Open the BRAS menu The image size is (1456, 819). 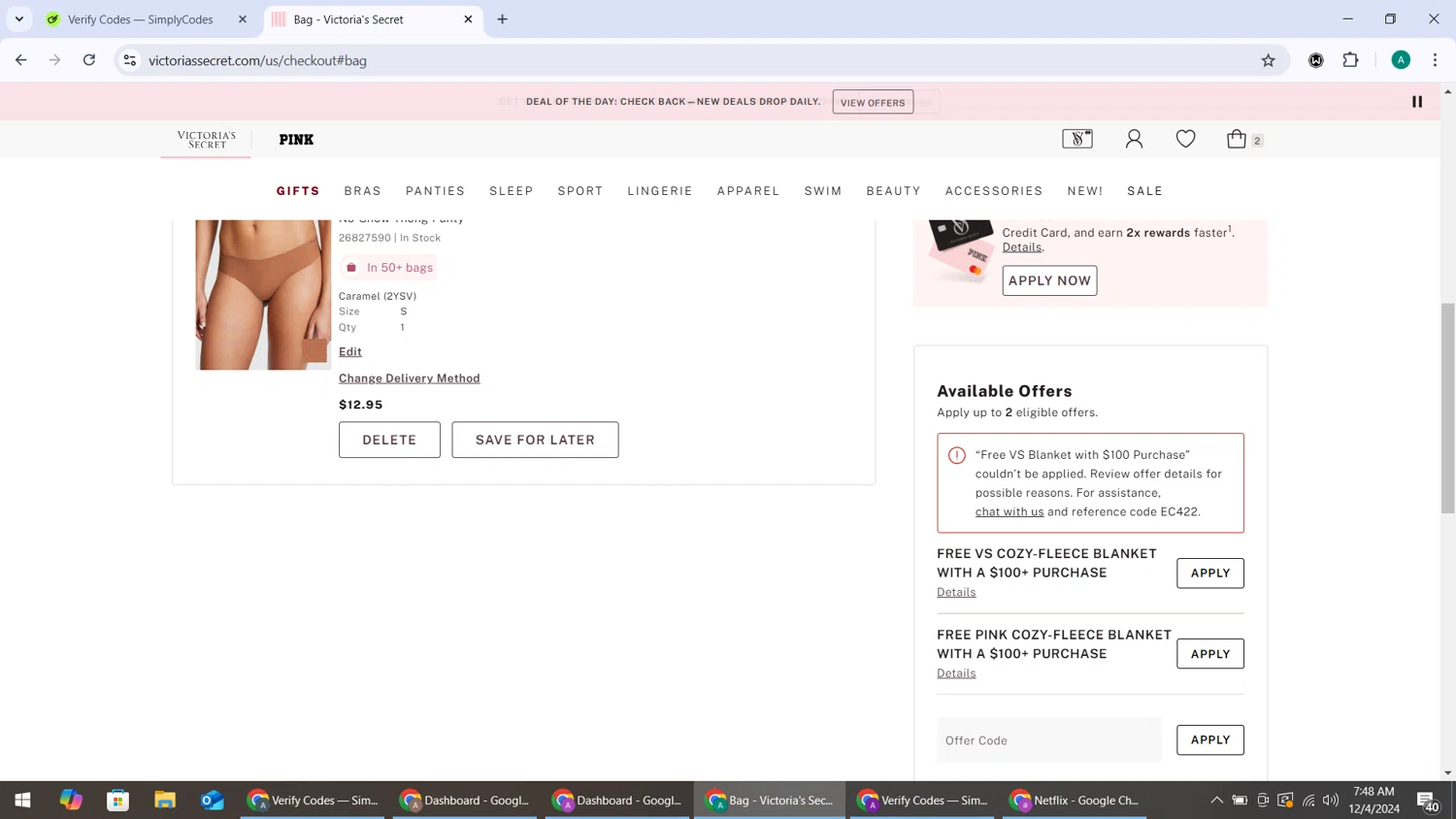(363, 191)
